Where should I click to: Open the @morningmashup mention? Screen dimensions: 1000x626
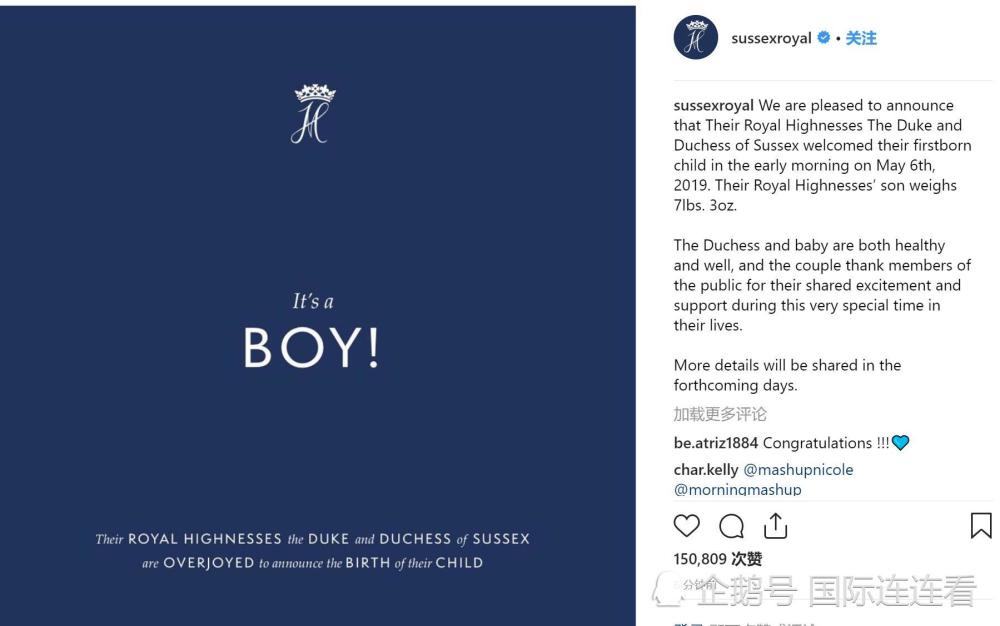coord(737,489)
